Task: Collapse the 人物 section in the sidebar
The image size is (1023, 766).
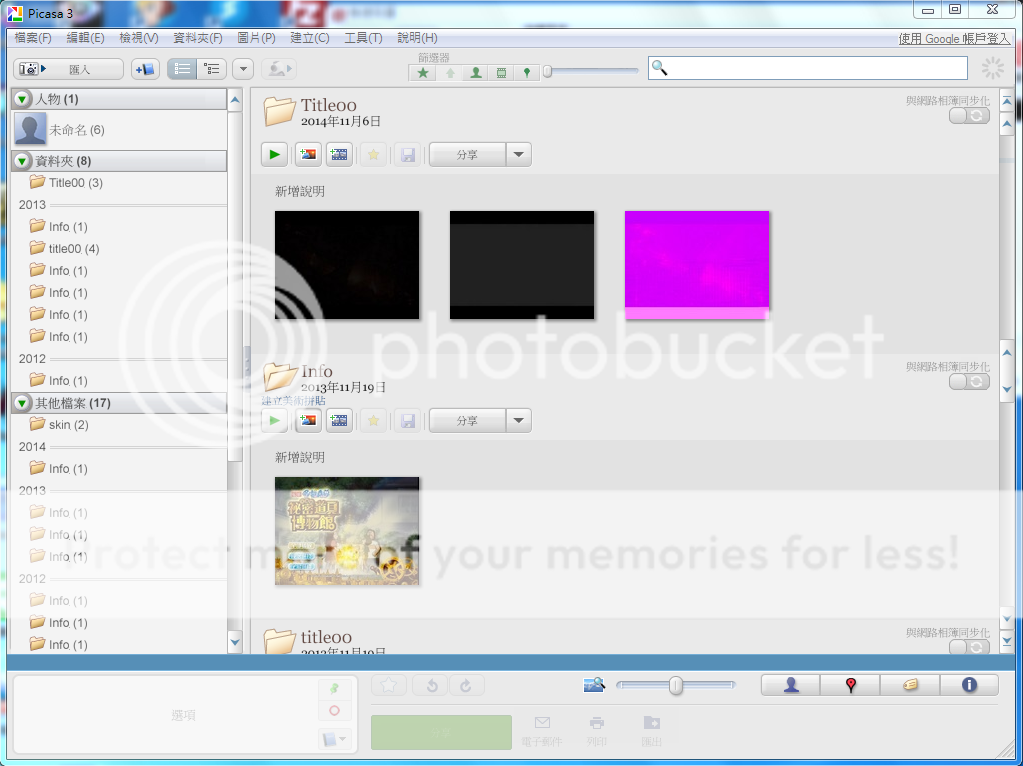Action: 21,98
